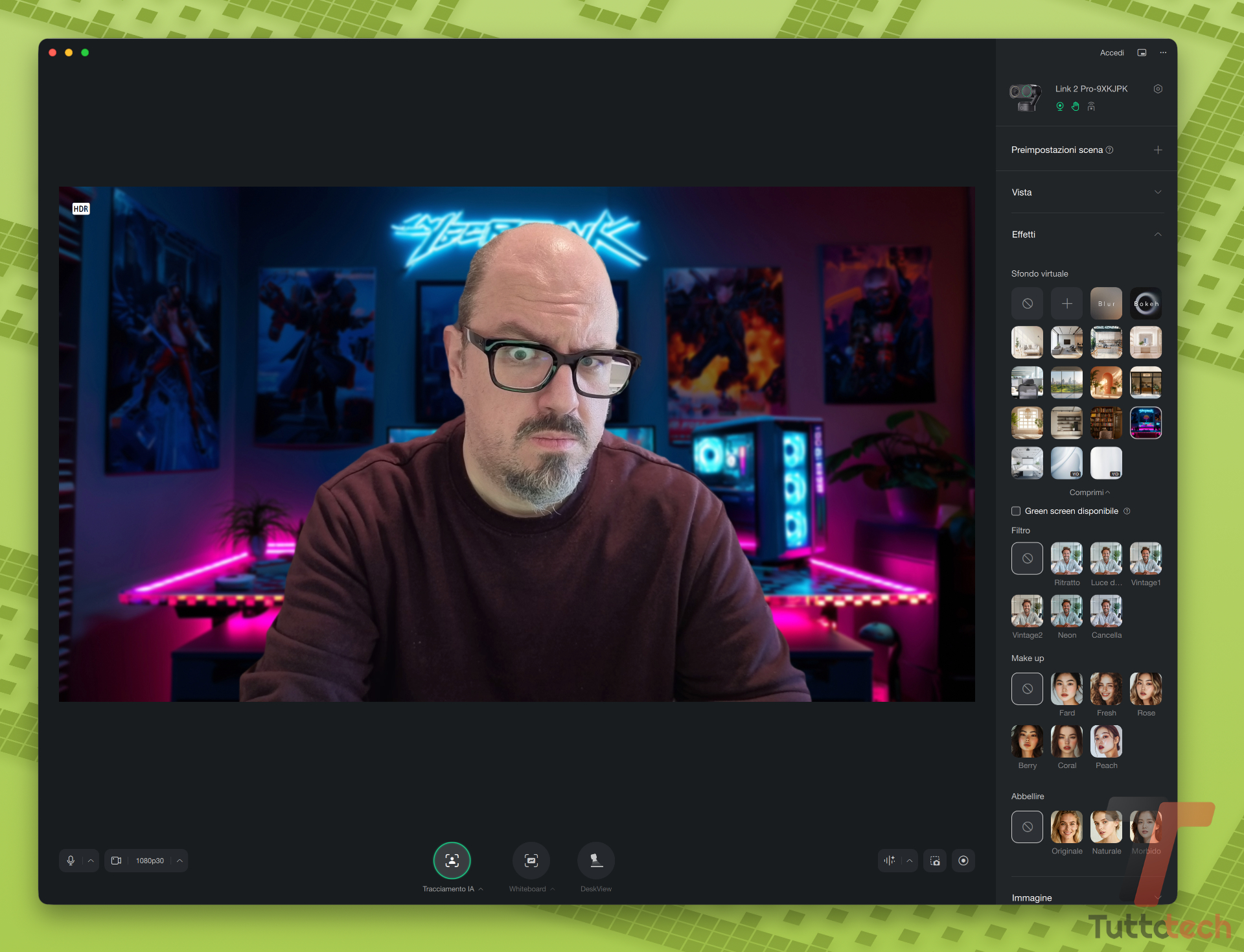Click the gesture control hand icon
Viewport: 1244px width, 952px height.
pyautogui.click(x=1075, y=106)
